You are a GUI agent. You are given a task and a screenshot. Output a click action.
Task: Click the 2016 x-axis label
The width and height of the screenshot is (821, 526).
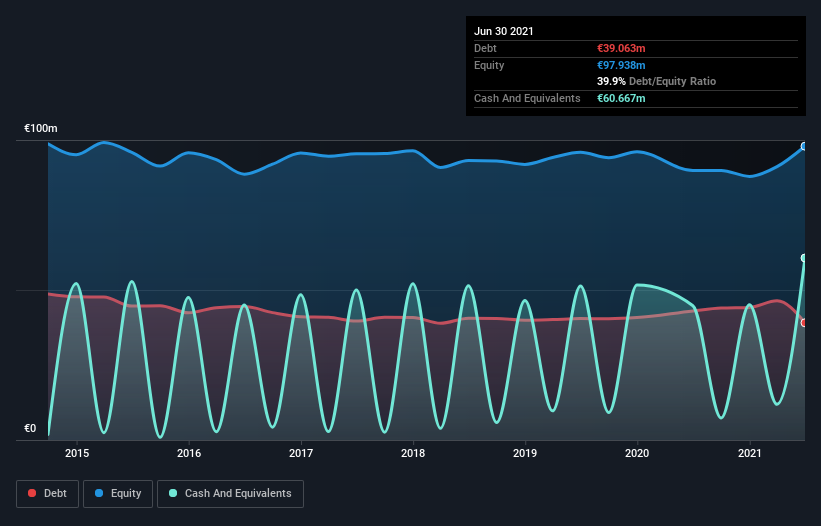point(189,453)
